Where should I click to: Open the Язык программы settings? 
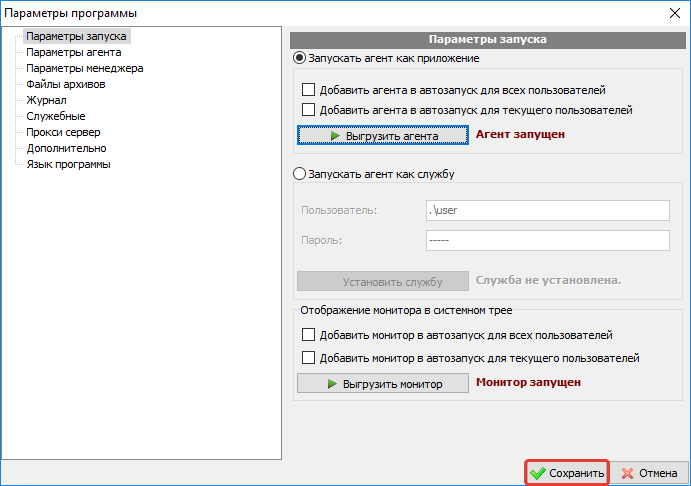[x=68, y=164]
